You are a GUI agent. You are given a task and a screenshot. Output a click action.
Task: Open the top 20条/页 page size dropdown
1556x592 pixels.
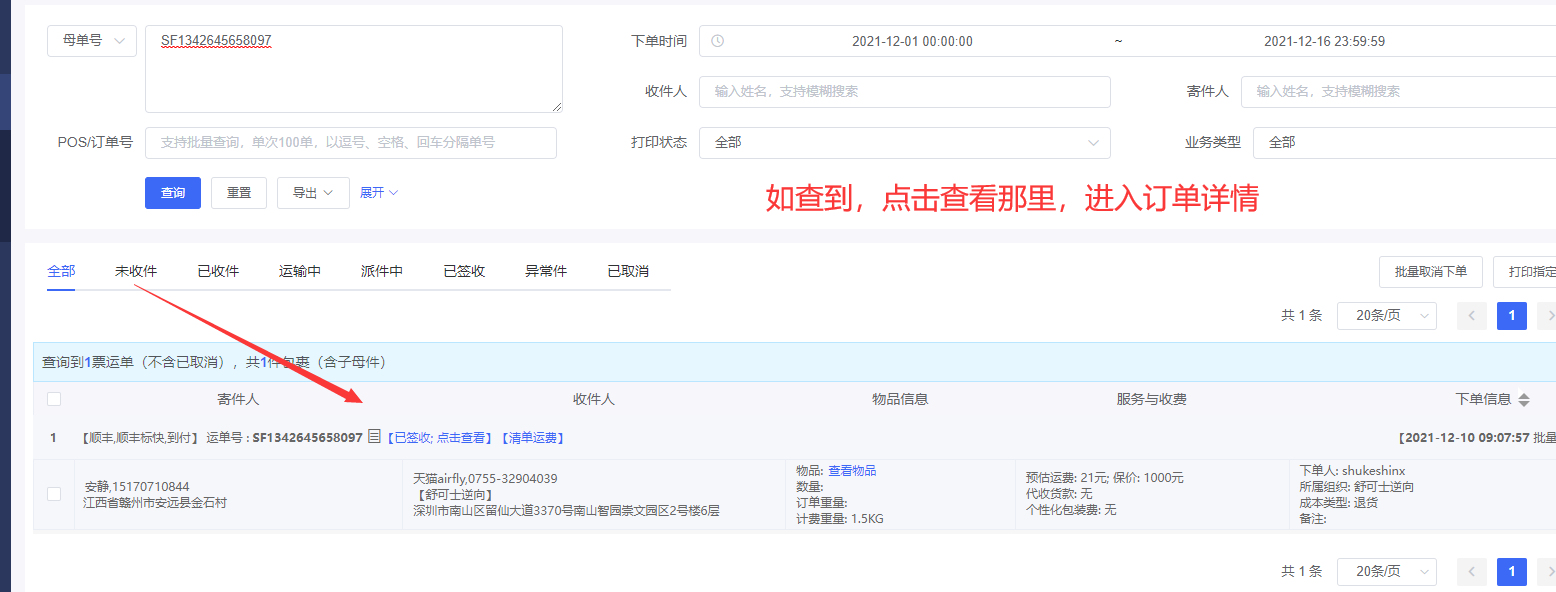(1387, 316)
